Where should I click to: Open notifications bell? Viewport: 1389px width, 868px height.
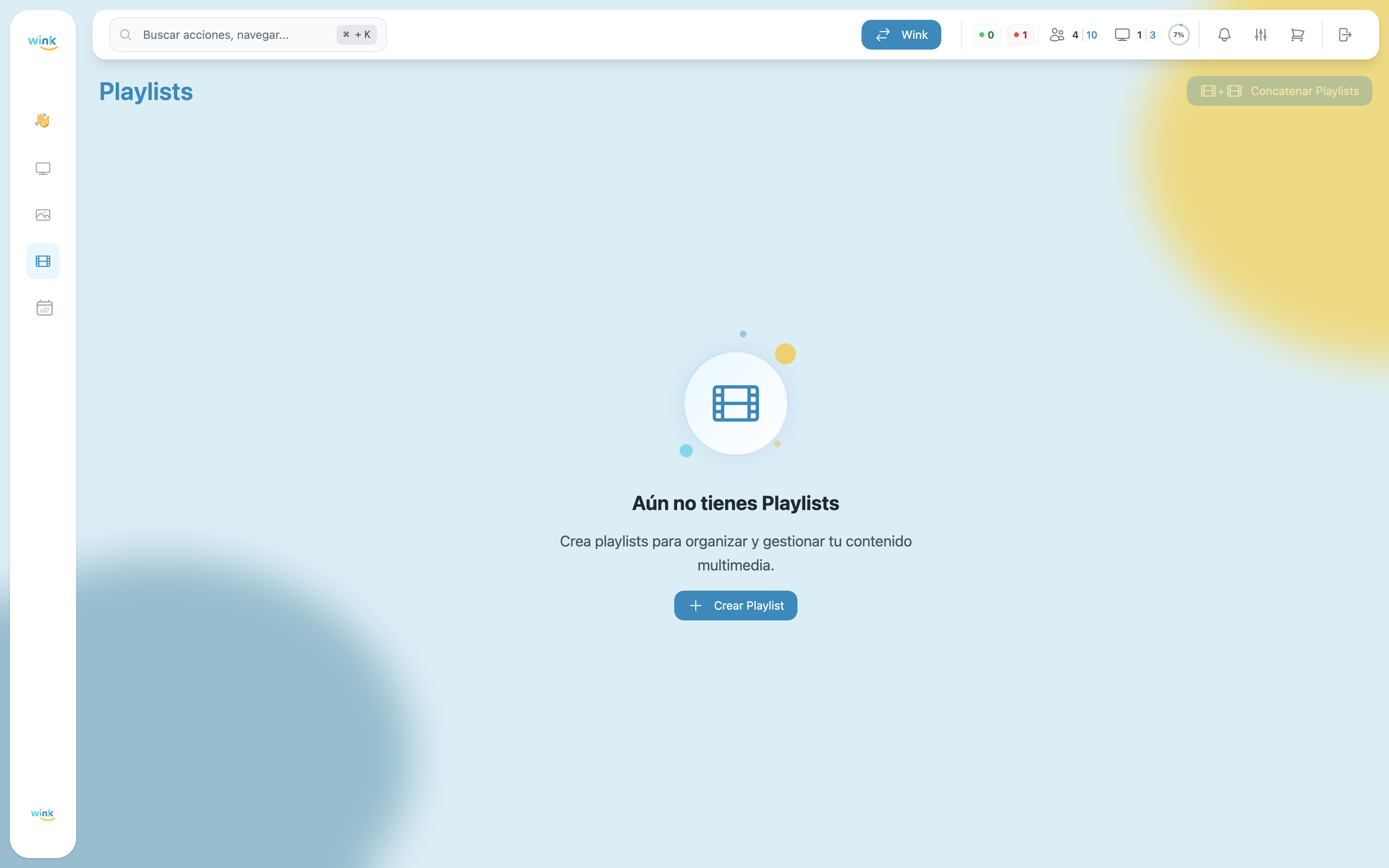pos(1224,35)
